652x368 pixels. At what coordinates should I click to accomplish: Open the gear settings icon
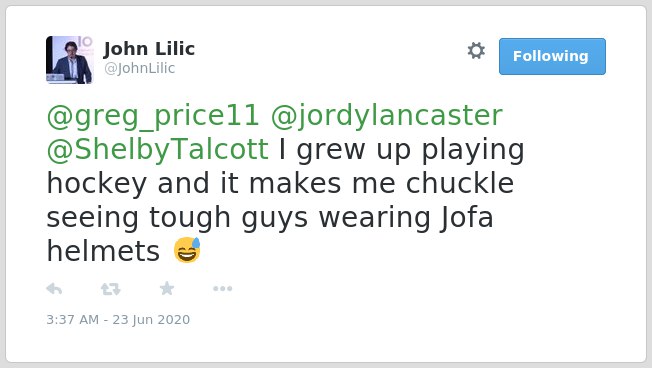click(x=476, y=51)
